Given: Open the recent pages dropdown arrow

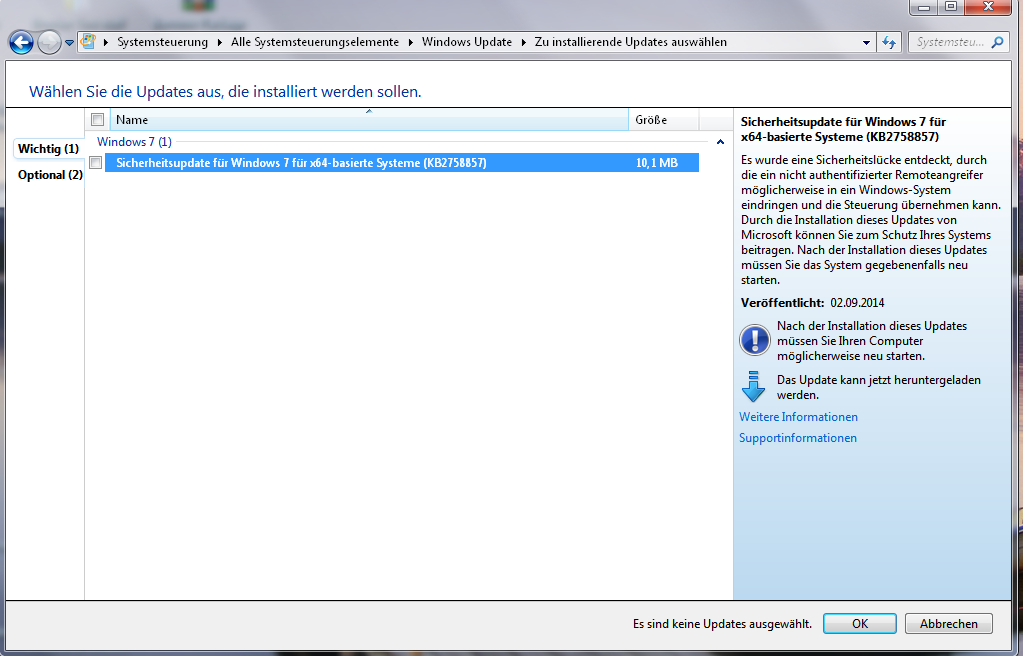Looking at the screenshot, I should click(x=69, y=43).
